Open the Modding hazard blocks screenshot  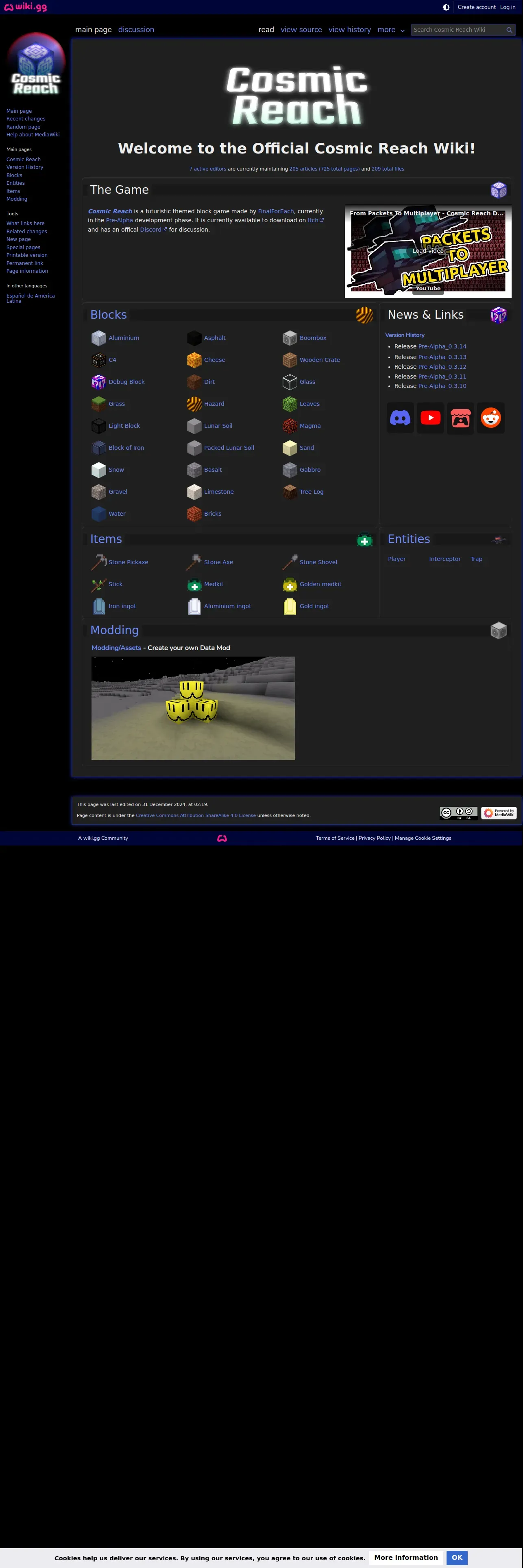[193, 708]
